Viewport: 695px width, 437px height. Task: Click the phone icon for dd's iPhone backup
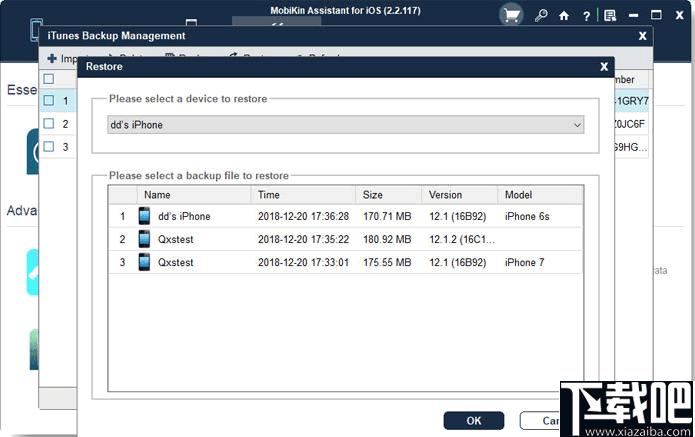(x=144, y=216)
